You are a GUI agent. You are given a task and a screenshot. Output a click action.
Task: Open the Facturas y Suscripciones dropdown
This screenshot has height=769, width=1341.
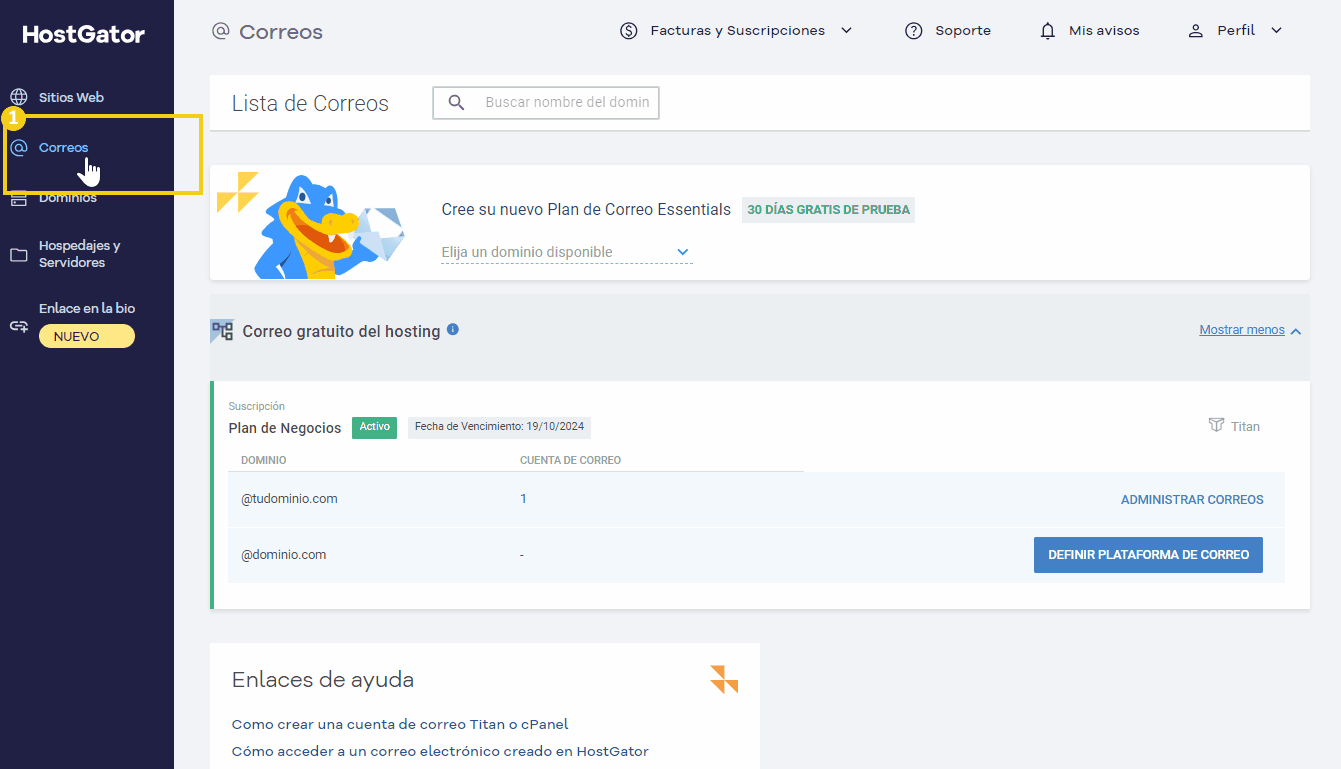736,31
